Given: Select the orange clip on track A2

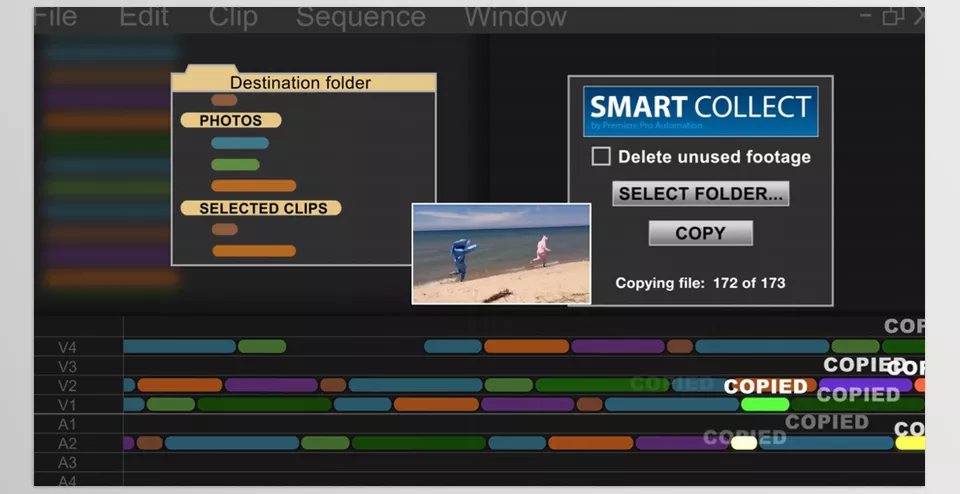Looking at the screenshot, I should [591, 443].
